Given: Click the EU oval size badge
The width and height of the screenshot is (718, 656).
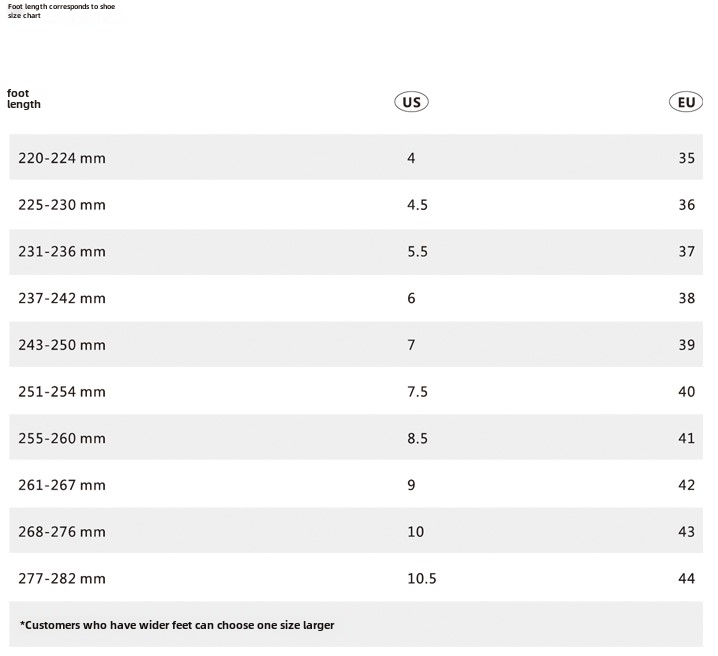Looking at the screenshot, I should [686, 102].
